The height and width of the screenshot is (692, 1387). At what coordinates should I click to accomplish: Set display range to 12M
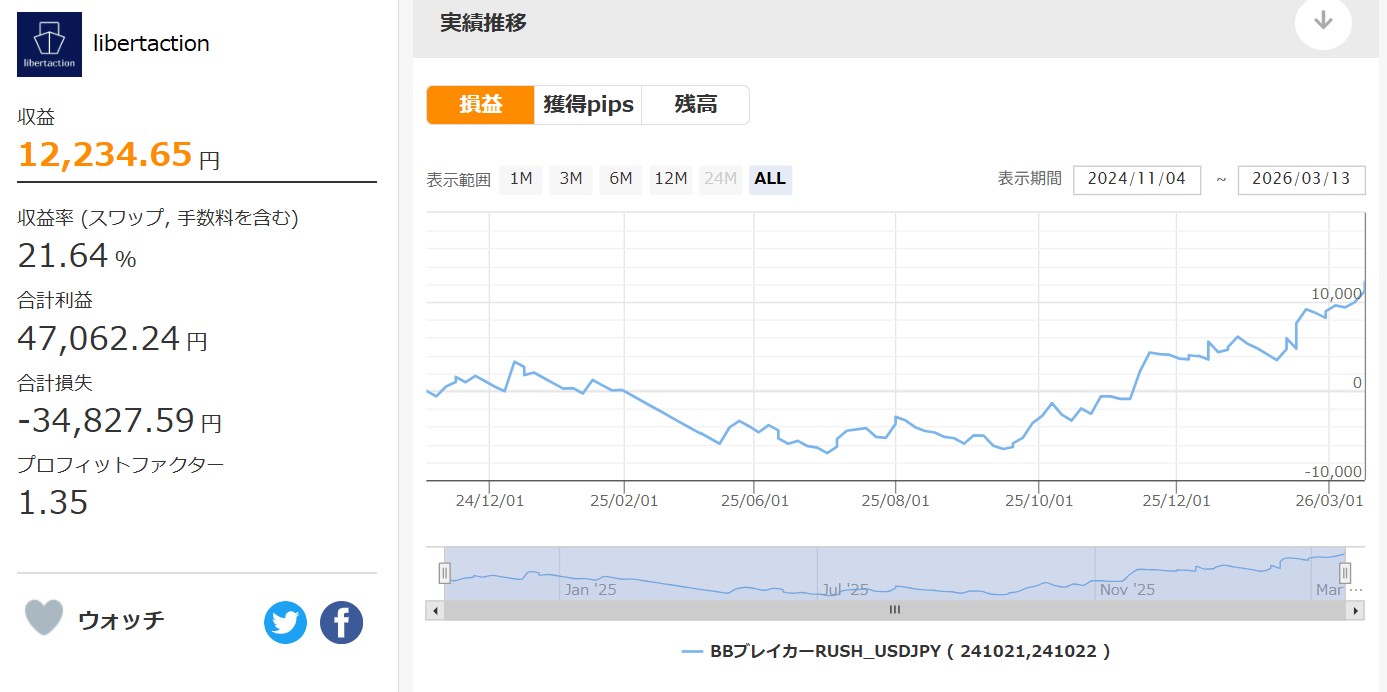tap(671, 179)
